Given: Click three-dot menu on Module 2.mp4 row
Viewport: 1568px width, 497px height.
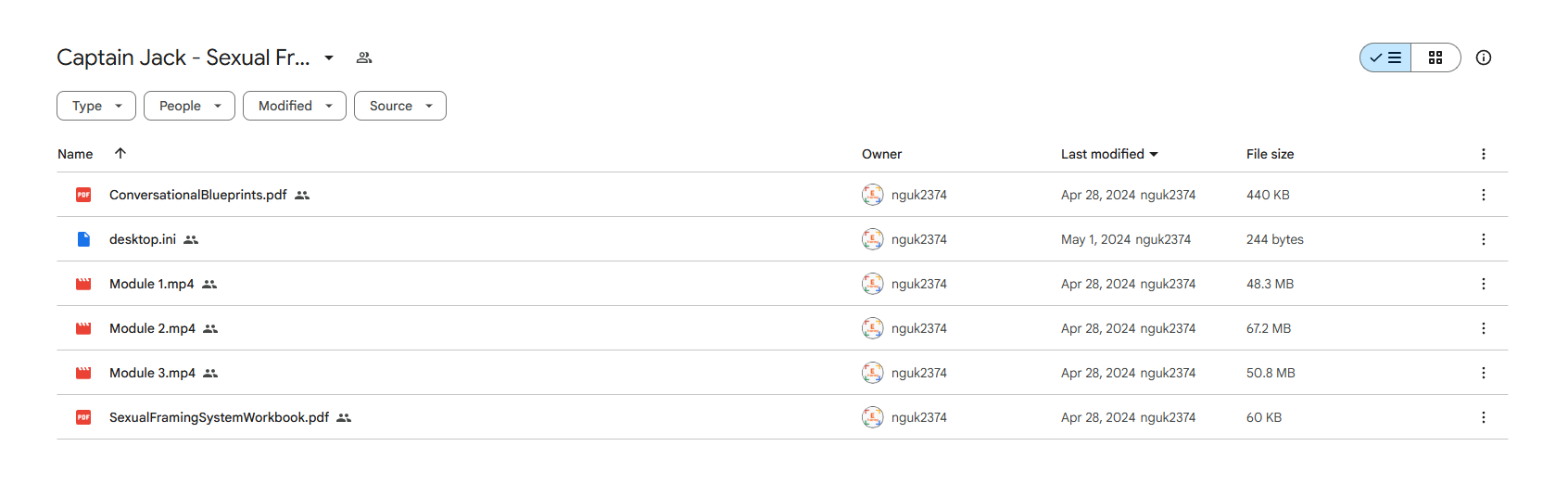Looking at the screenshot, I should (1484, 328).
